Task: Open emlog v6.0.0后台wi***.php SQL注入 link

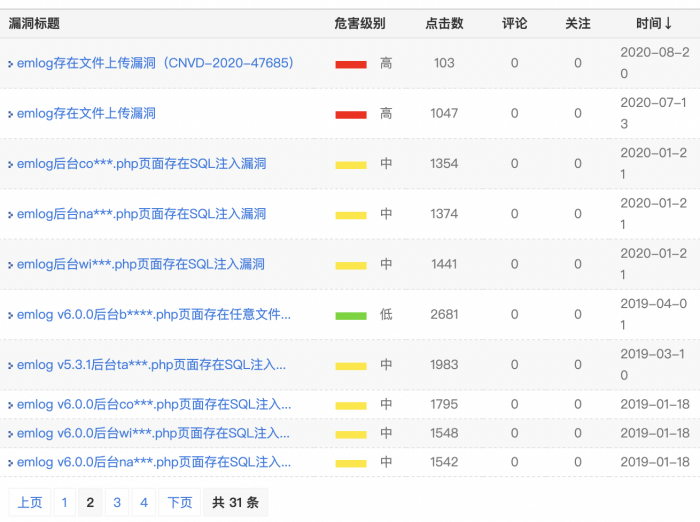Action: [x=153, y=433]
